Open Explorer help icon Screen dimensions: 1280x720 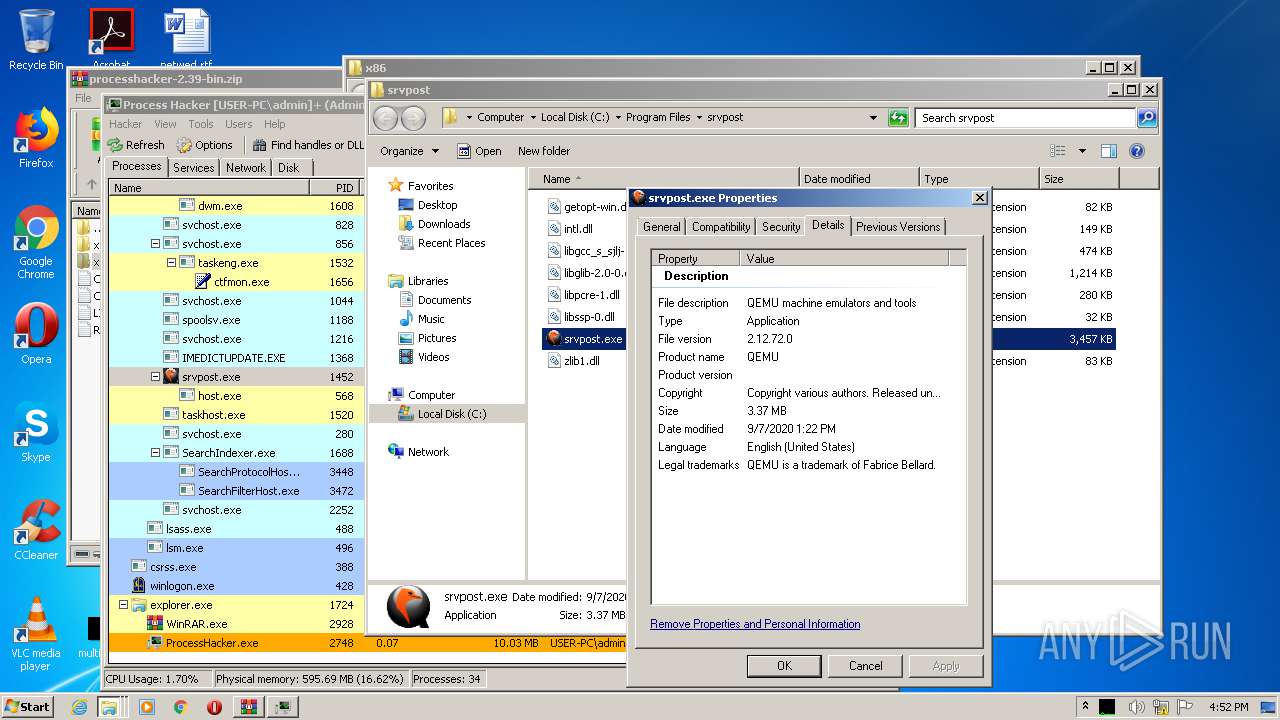pos(1136,151)
